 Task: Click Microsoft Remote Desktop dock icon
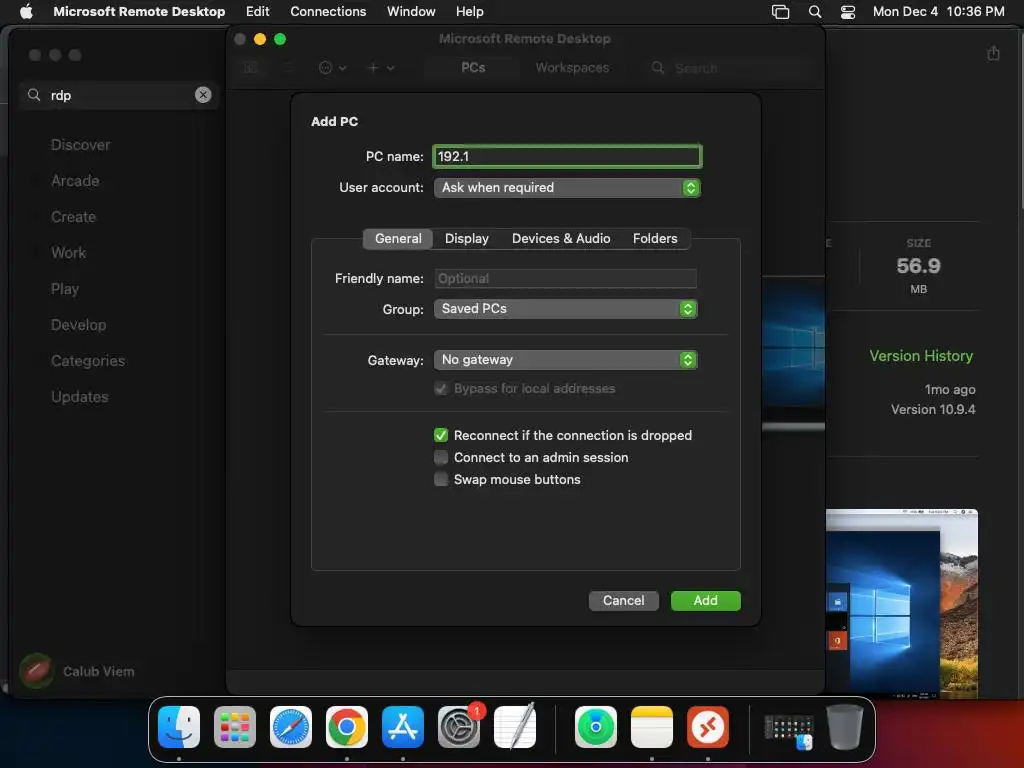[708, 726]
